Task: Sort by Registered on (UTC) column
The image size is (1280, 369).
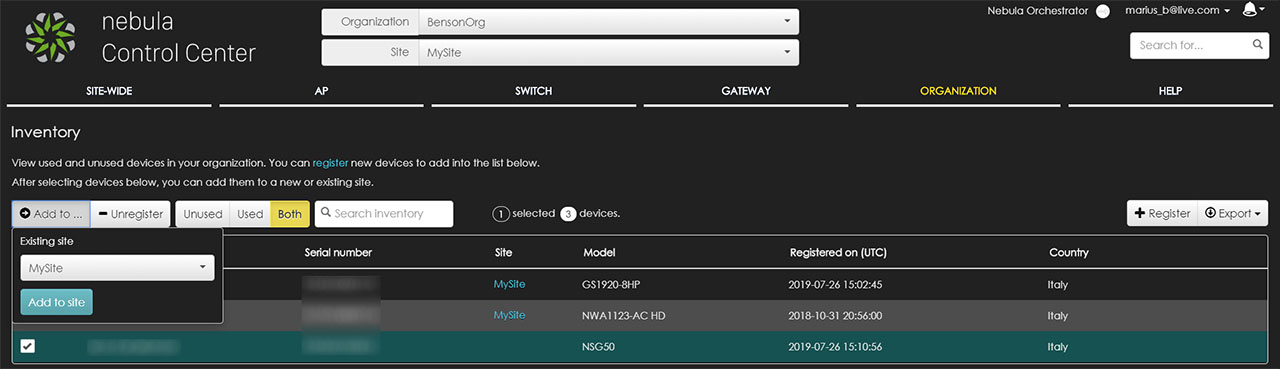Action: (x=838, y=252)
